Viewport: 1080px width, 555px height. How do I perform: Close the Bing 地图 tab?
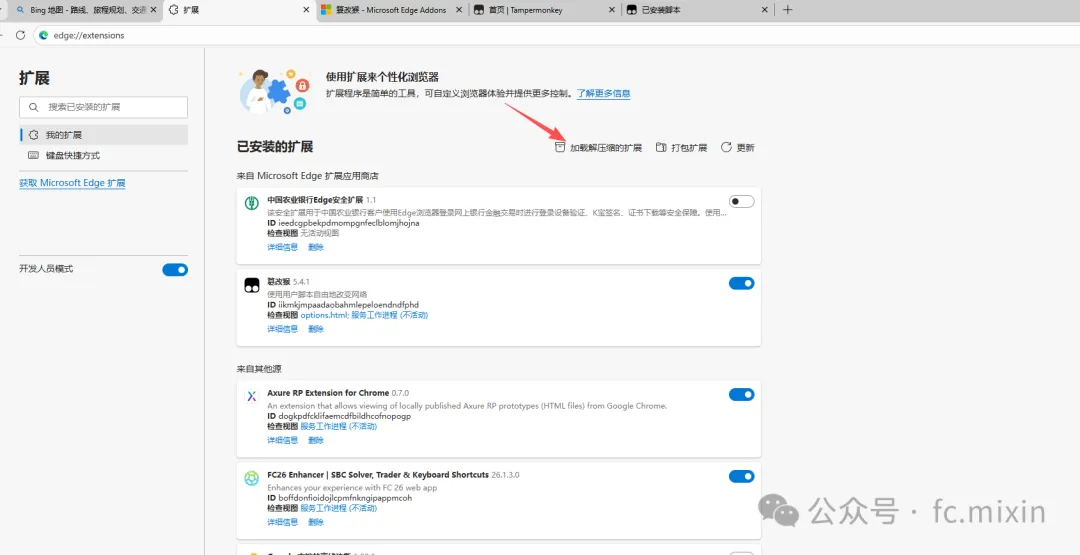click(152, 10)
